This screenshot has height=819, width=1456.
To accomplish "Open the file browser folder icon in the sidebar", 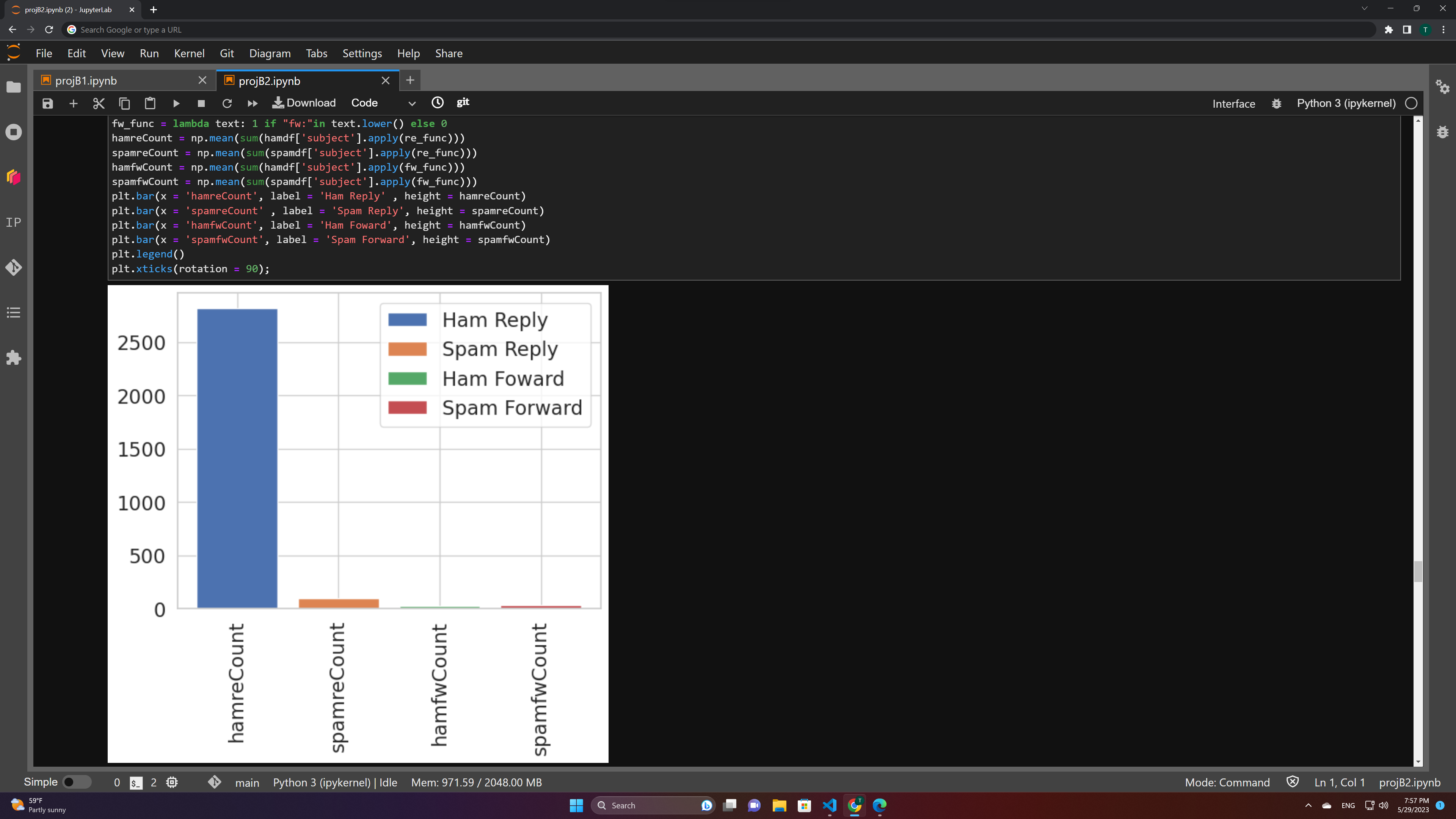I will [x=14, y=87].
